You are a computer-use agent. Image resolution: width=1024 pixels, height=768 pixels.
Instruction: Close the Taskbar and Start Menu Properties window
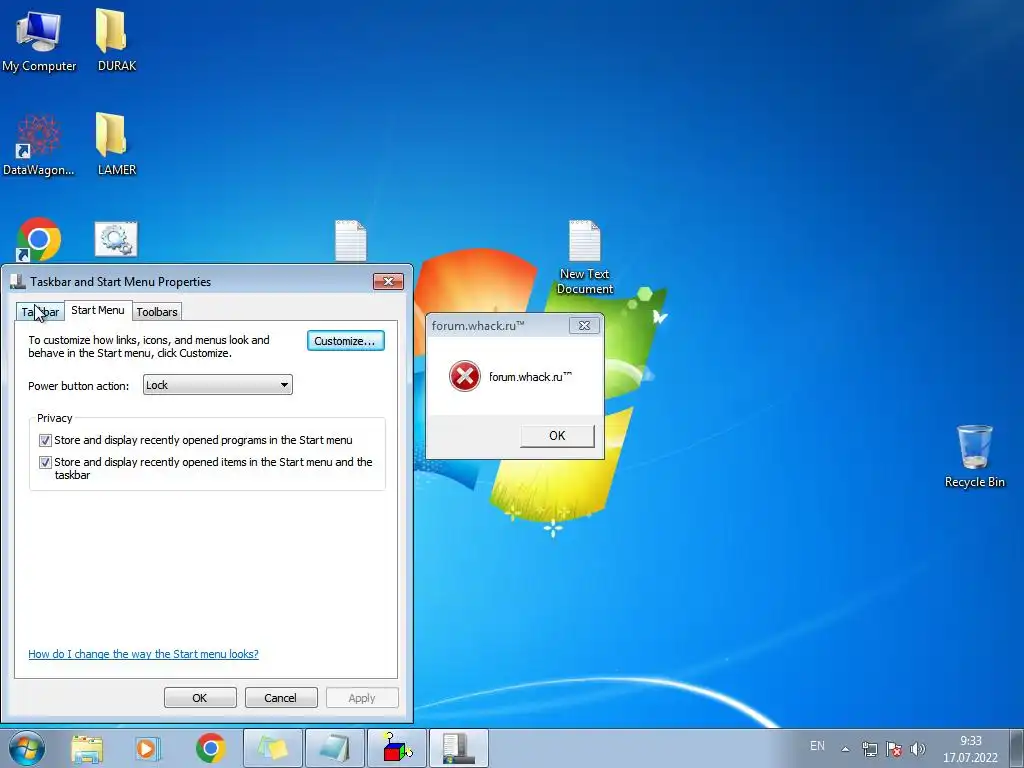(x=389, y=281)
